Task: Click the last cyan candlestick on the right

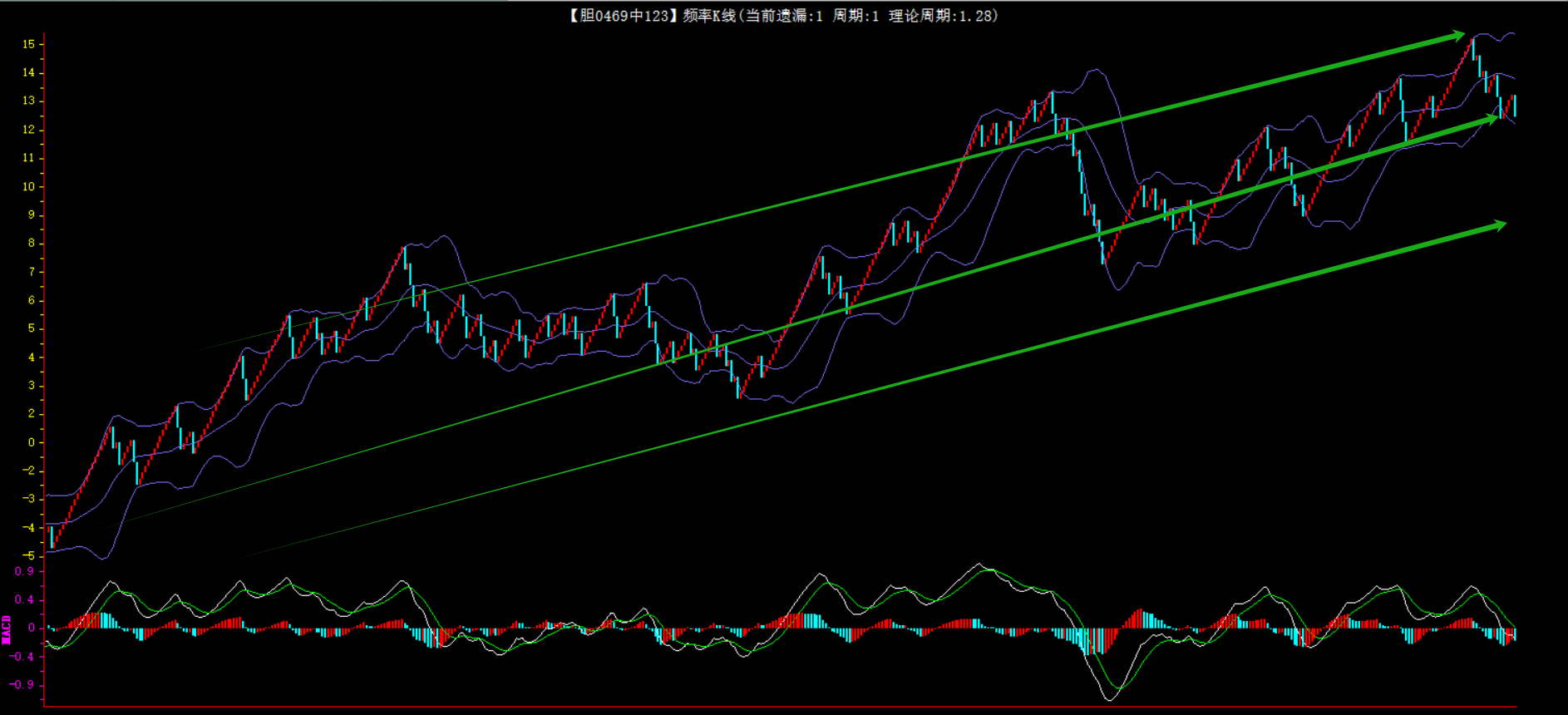Action: click(x=1515, y=106)
